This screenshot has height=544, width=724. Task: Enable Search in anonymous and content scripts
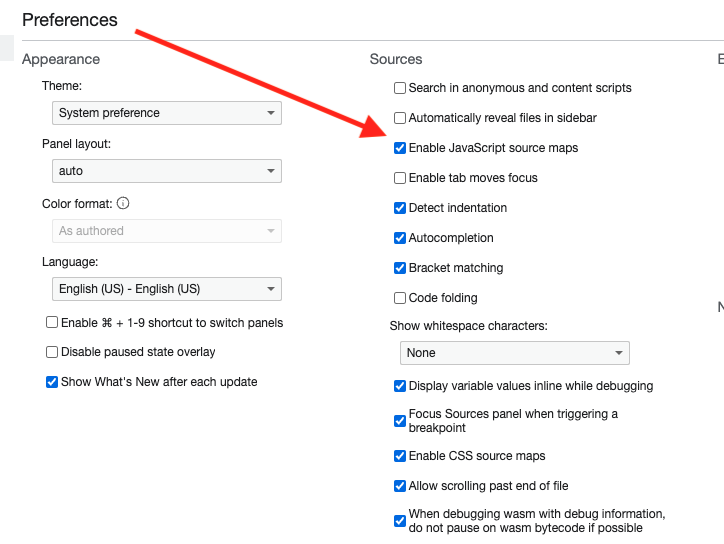(x=400, y=88)
